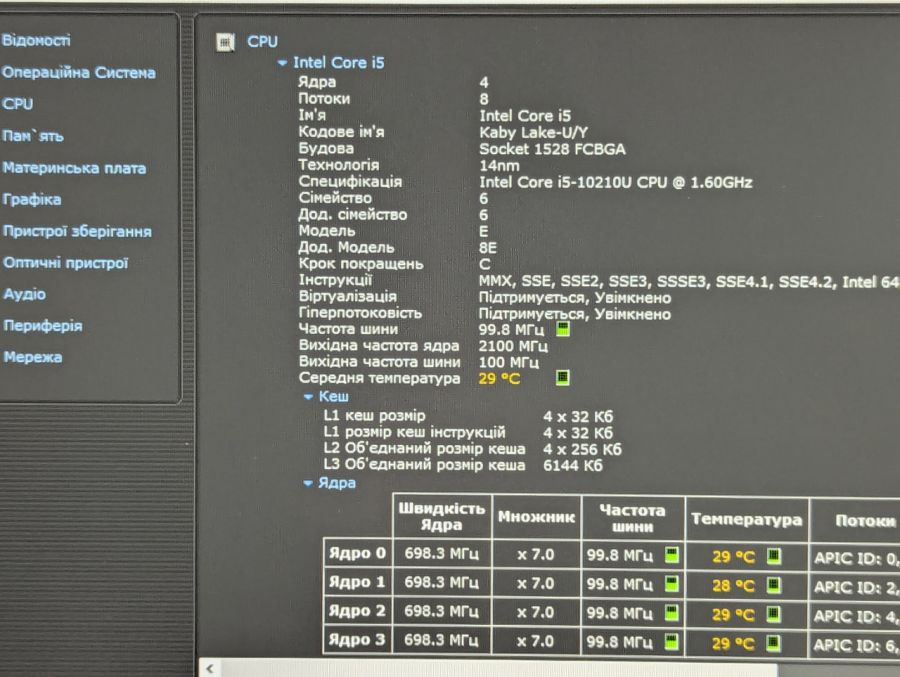The width and height of the screenshot is (900, 677).
Task: Select Ядро 2 multiplier x 7.0 cell
Action: (536, 612)
